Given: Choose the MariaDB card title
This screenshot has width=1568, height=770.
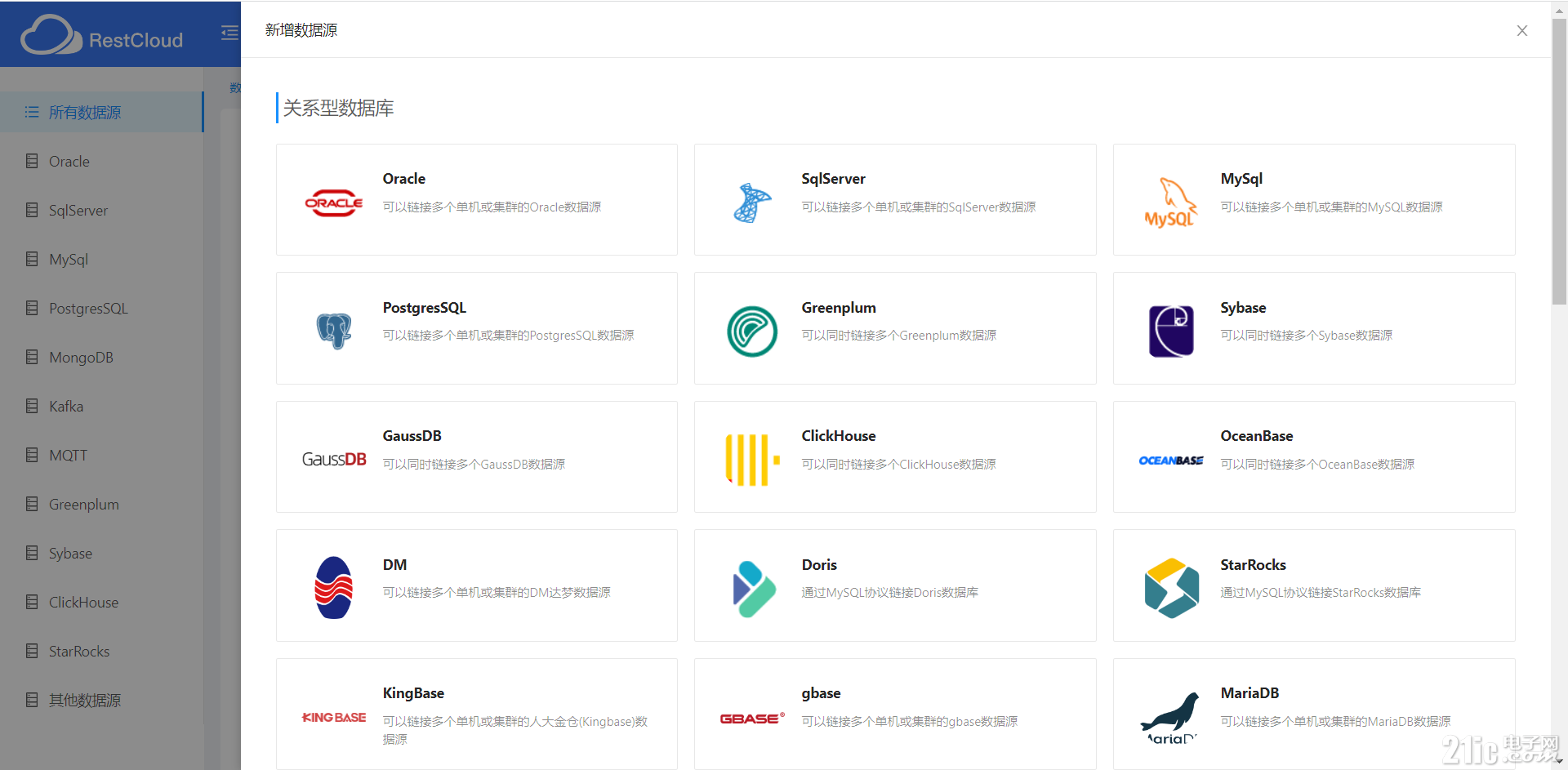Looking at the screenshot, I should 1249,693.
